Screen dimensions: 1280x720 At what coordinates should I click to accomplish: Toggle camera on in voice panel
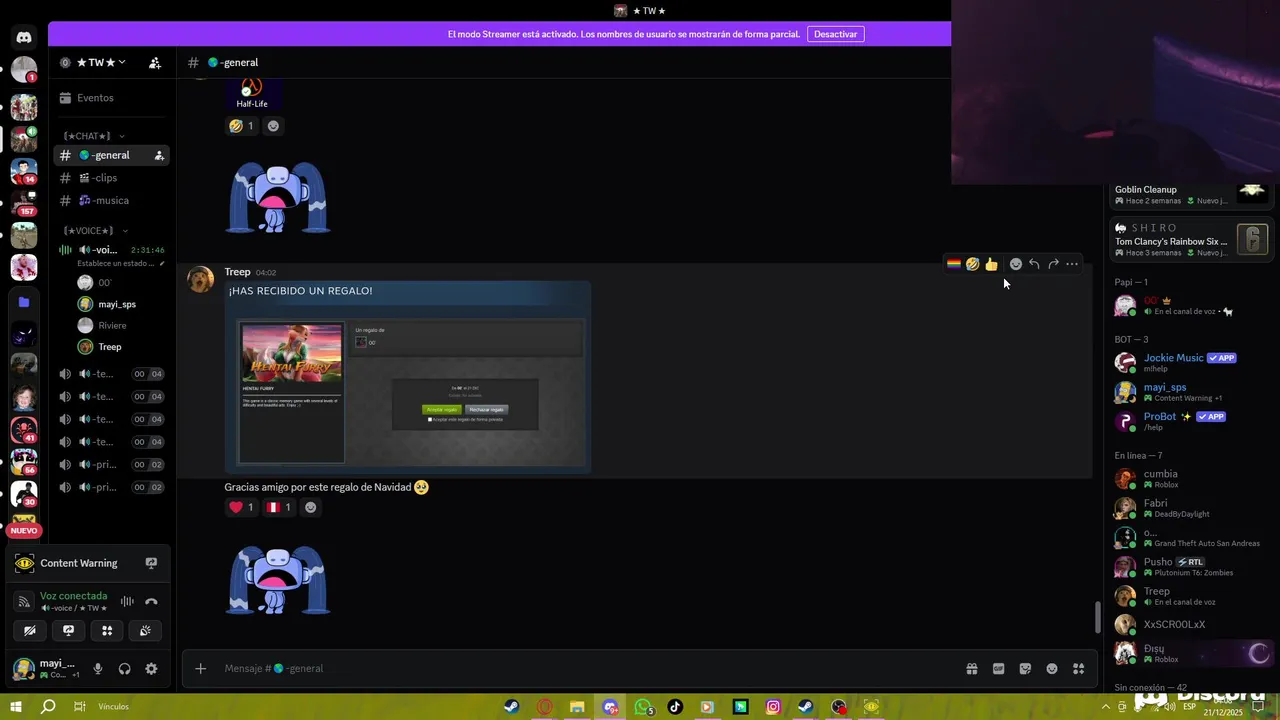click(x=30, y=630)
